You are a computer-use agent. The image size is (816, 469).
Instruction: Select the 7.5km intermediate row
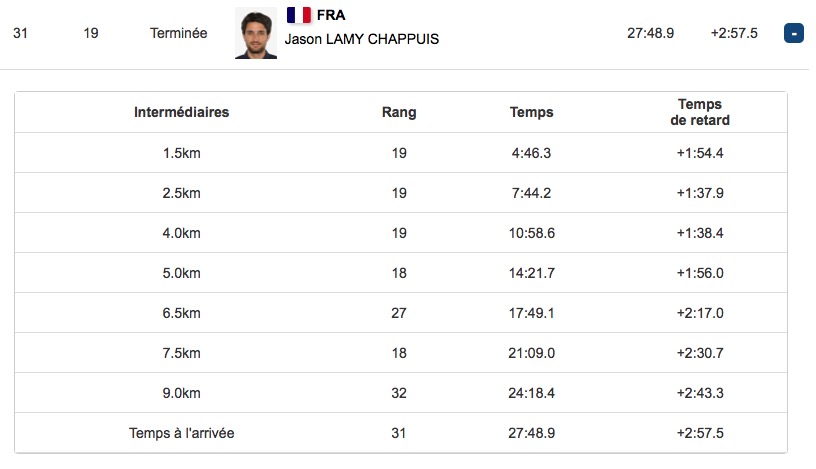pos(401,353)
